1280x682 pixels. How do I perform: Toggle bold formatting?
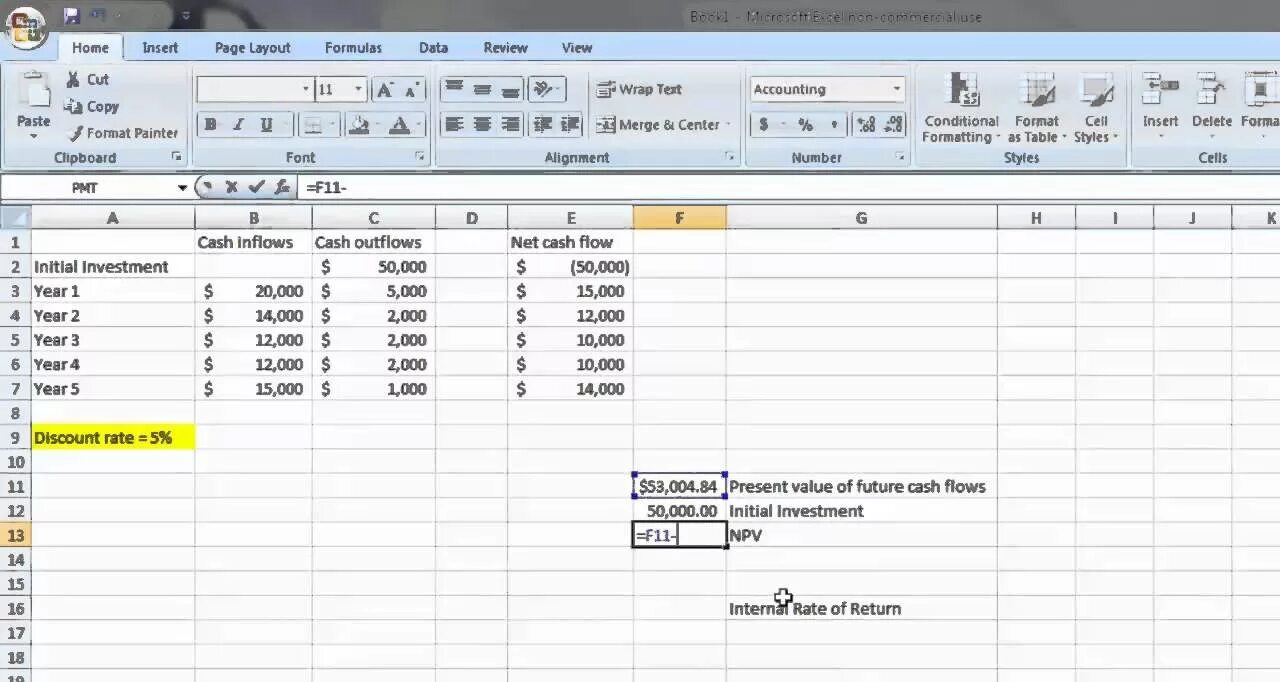(210, 125)
